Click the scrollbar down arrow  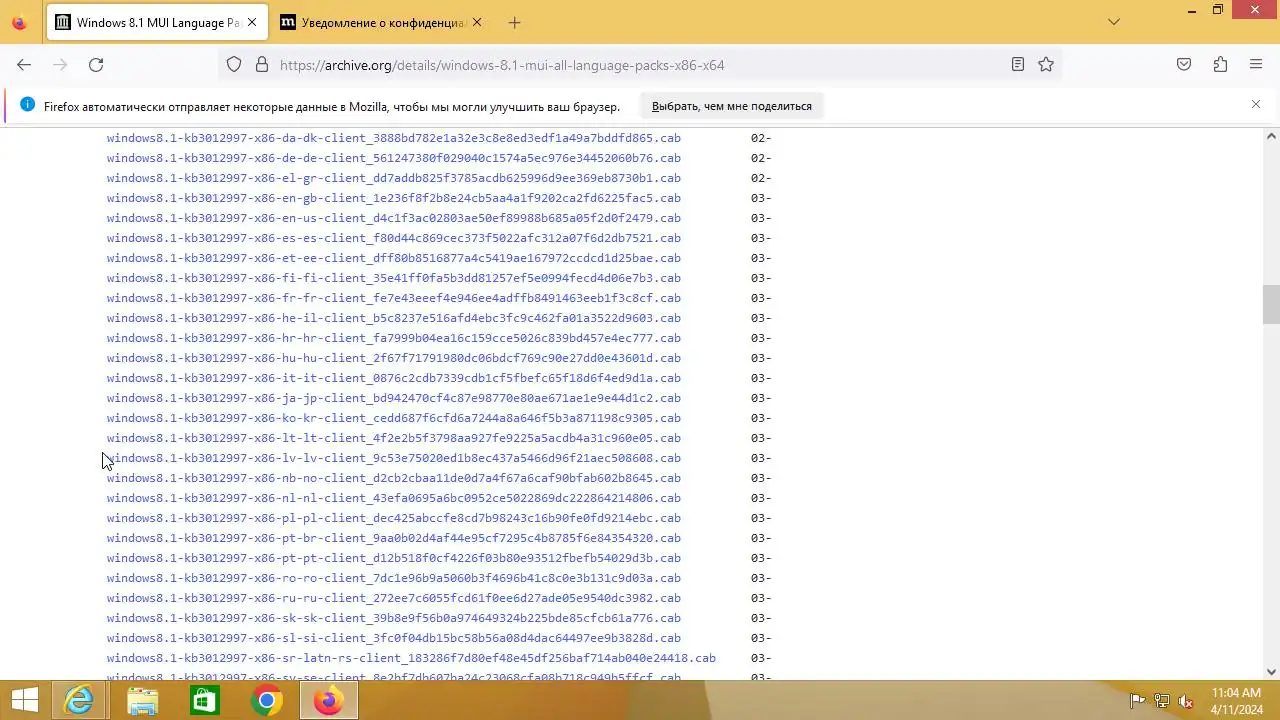pos(1271,672)
